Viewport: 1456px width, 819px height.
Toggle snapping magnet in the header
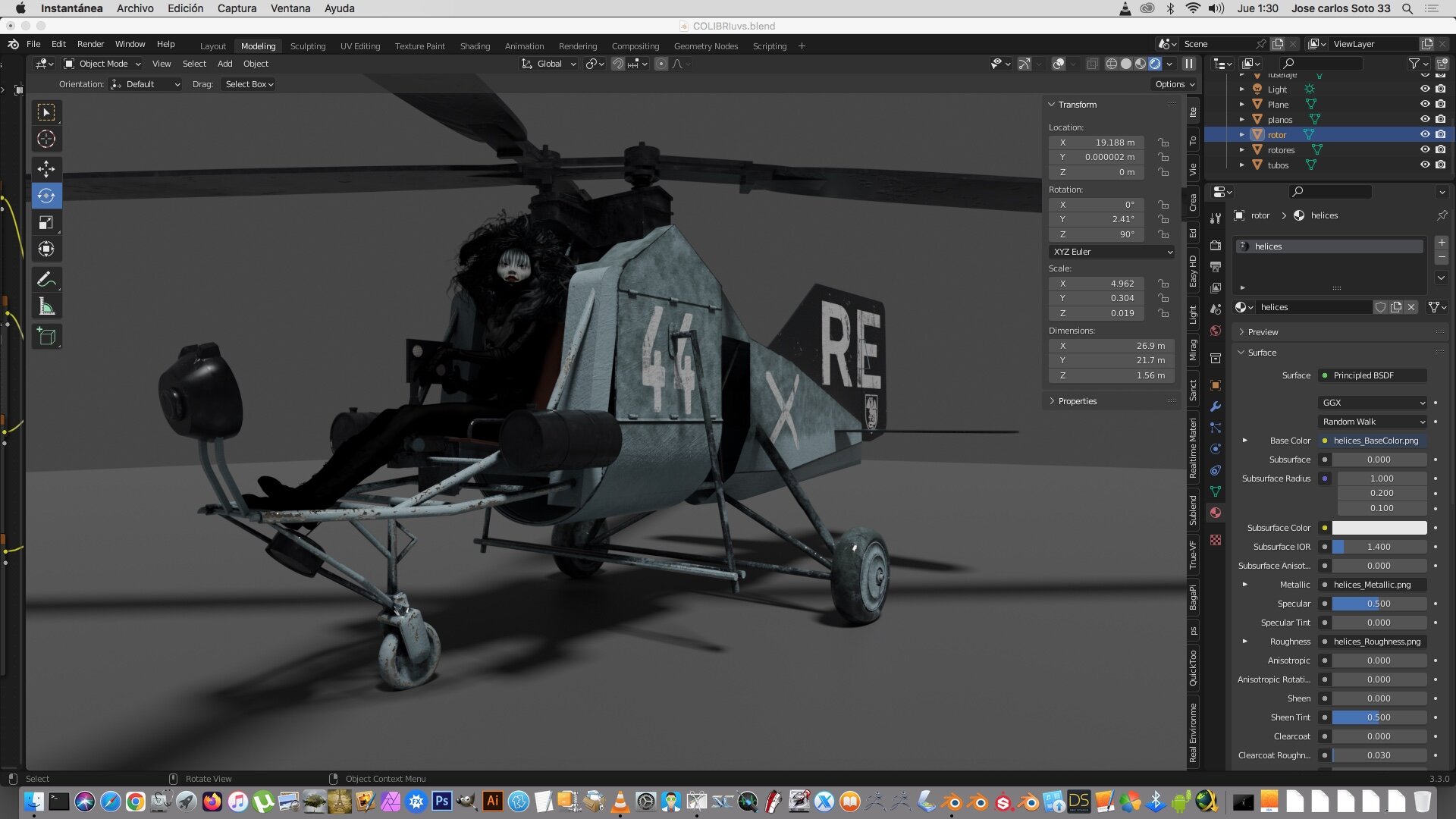click(618, 64)
